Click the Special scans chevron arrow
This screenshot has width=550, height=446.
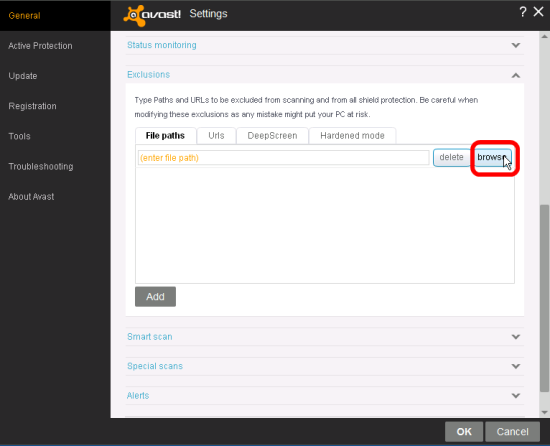(516, 366)
